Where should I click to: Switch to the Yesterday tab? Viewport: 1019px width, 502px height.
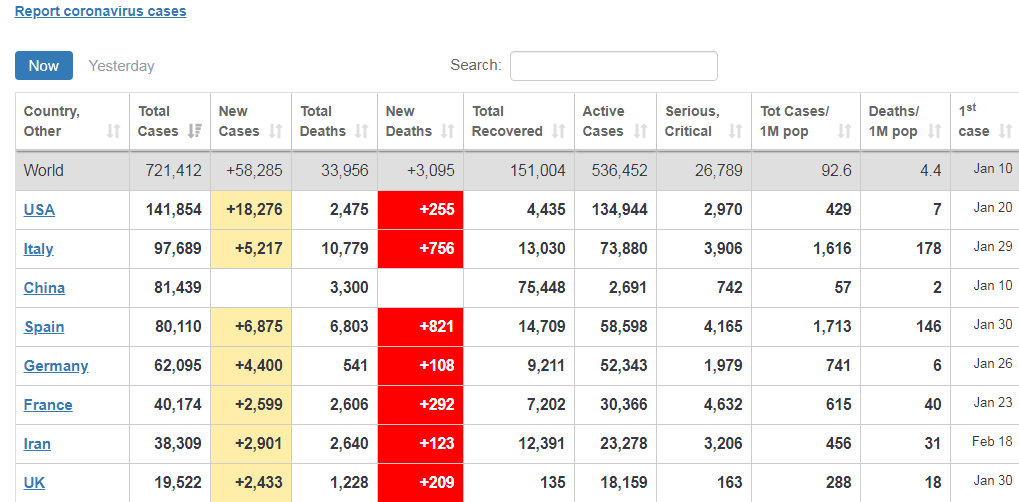(x=121, y=66)
